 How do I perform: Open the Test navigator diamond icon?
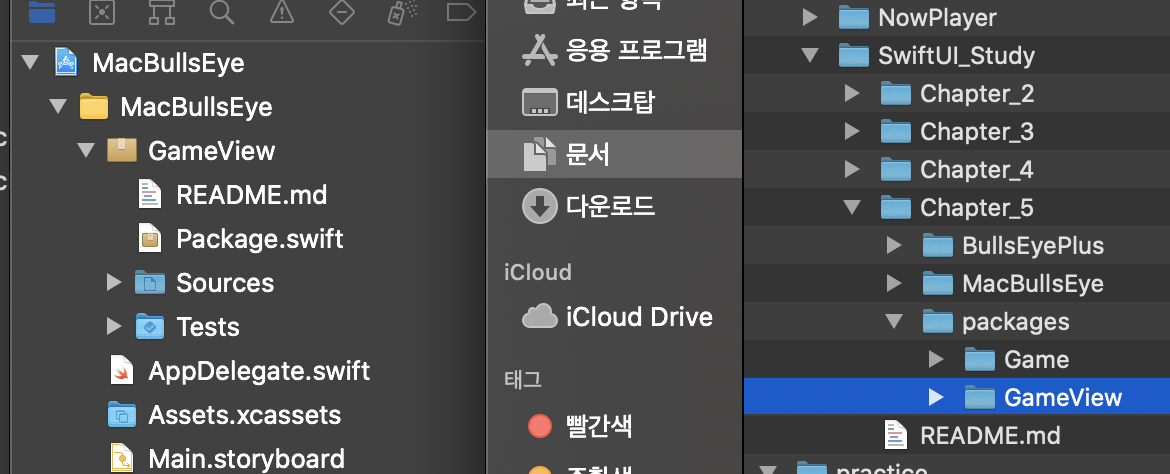pos(341,11)
